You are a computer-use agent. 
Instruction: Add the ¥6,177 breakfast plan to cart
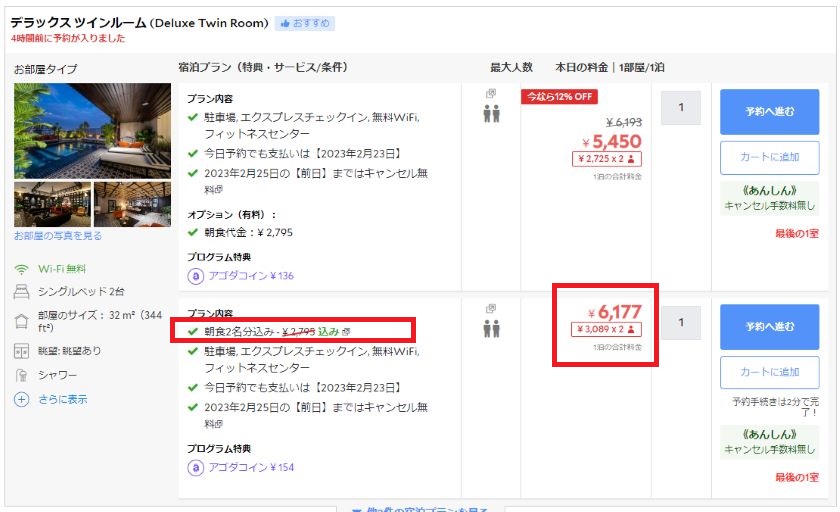click(769, 373)
